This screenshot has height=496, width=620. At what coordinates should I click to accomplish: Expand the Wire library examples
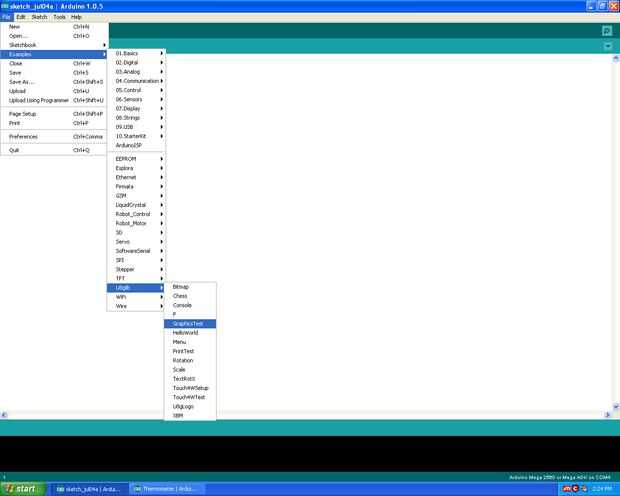click(136, 306)
